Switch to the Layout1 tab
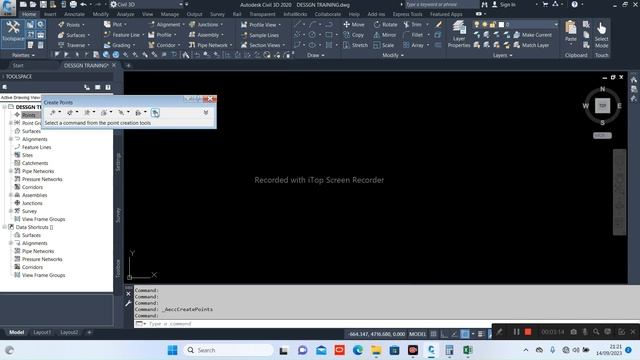 pyautogui.click(x=42, y=332)
